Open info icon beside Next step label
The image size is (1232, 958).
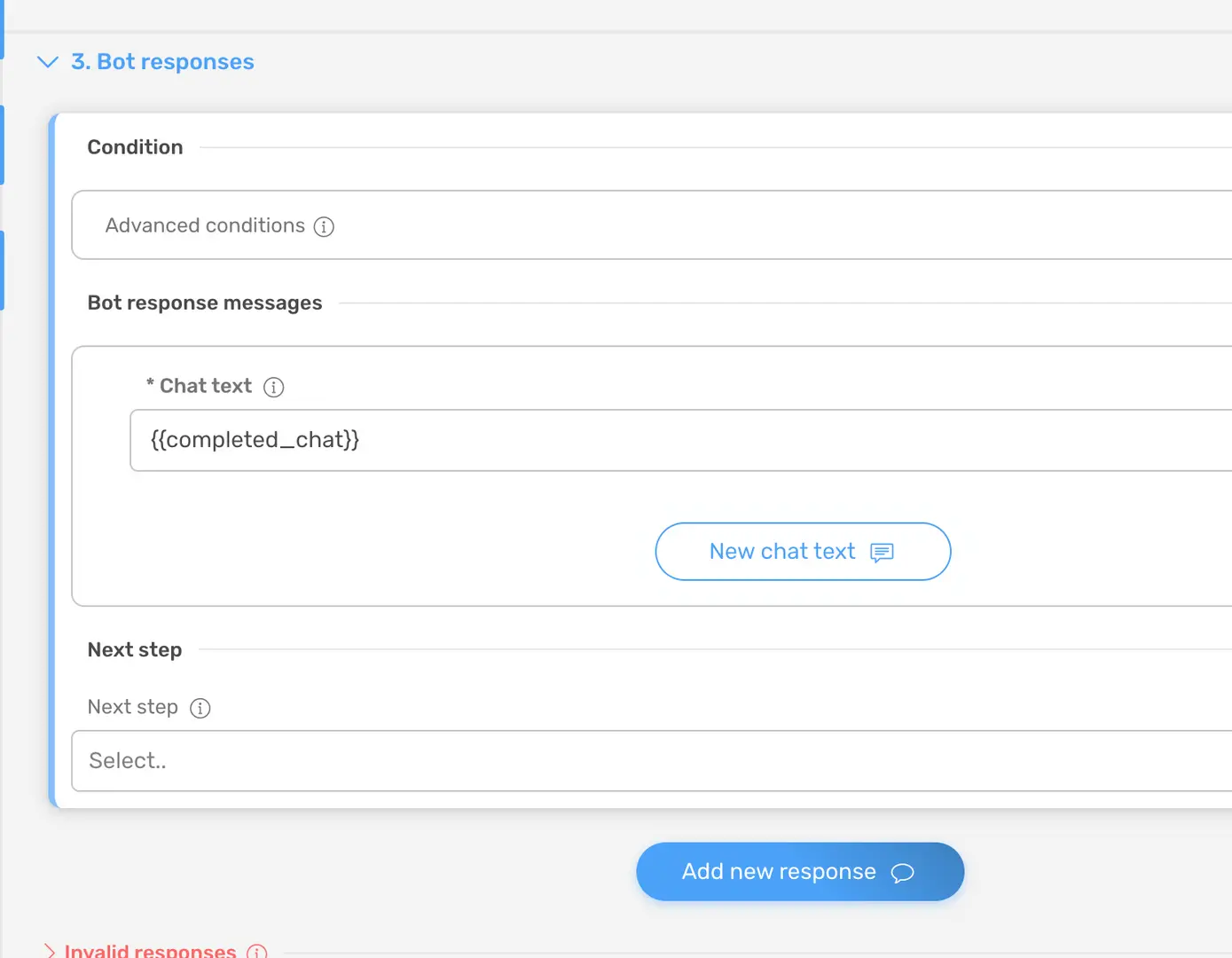(200, 708)
